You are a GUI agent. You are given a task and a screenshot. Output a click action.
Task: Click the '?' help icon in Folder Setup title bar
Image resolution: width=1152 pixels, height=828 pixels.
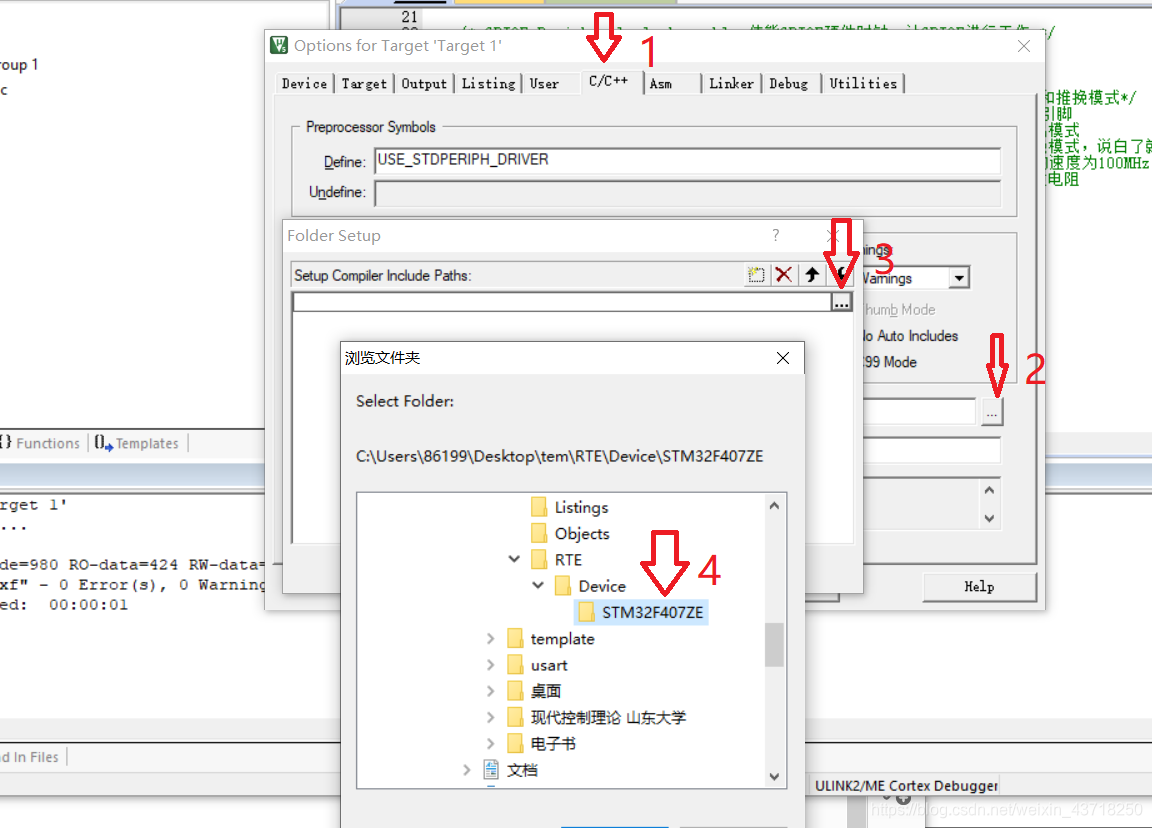[776, 235]
